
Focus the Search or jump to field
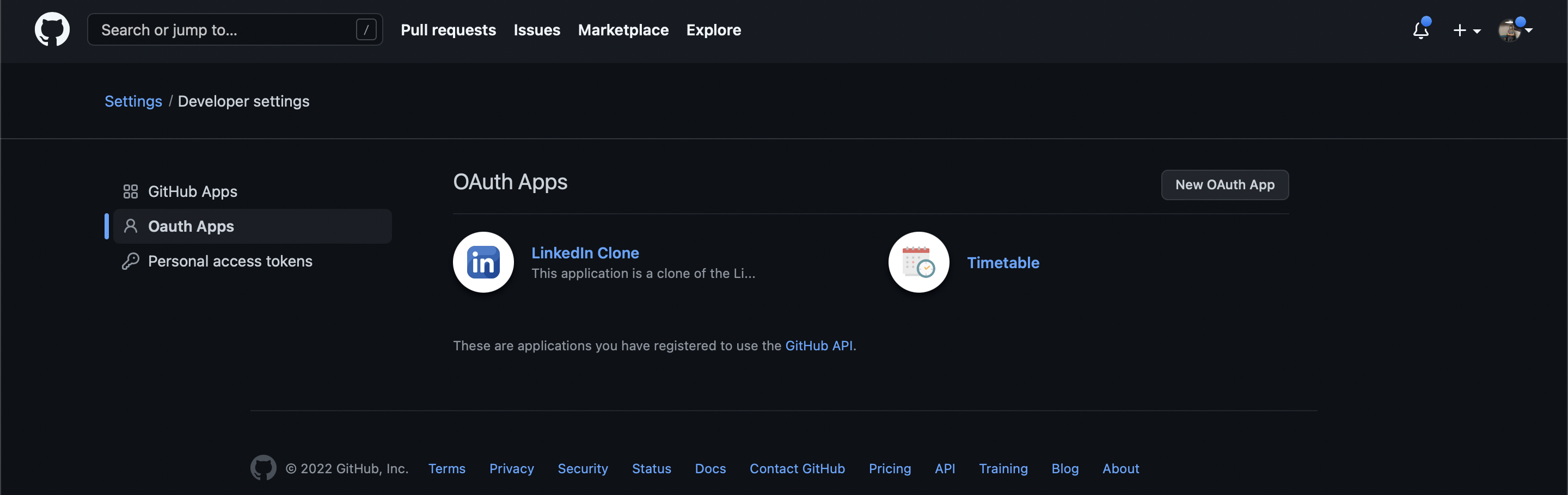click(235, 29)
